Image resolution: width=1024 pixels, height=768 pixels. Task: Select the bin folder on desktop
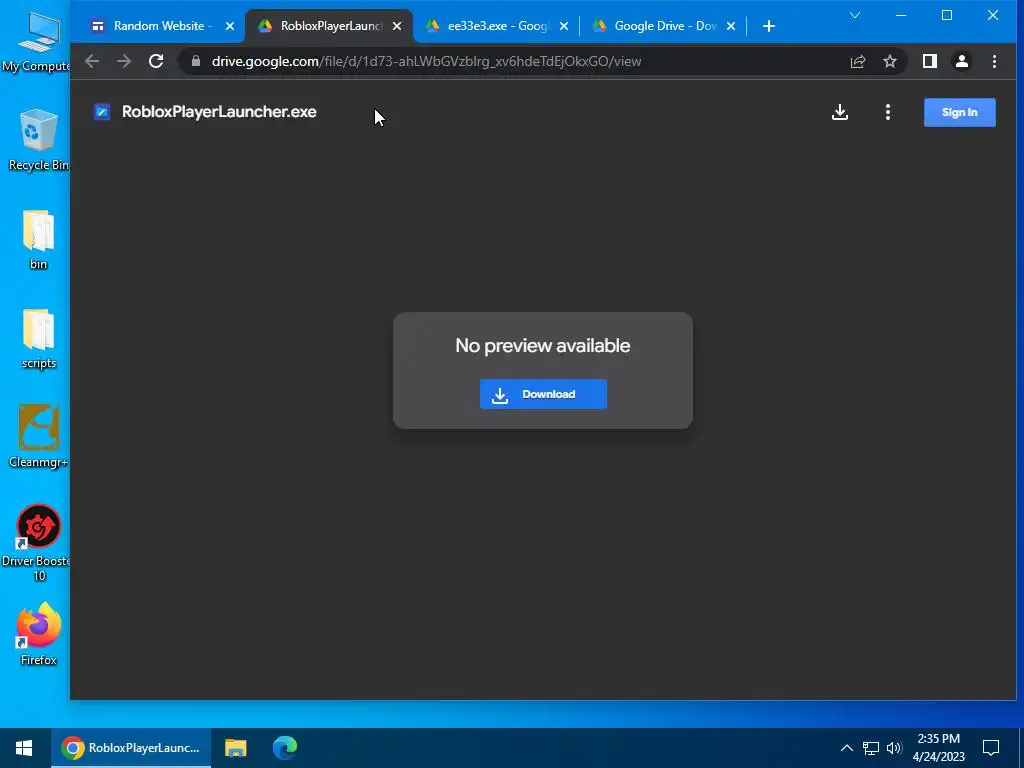tap(39, 240)
